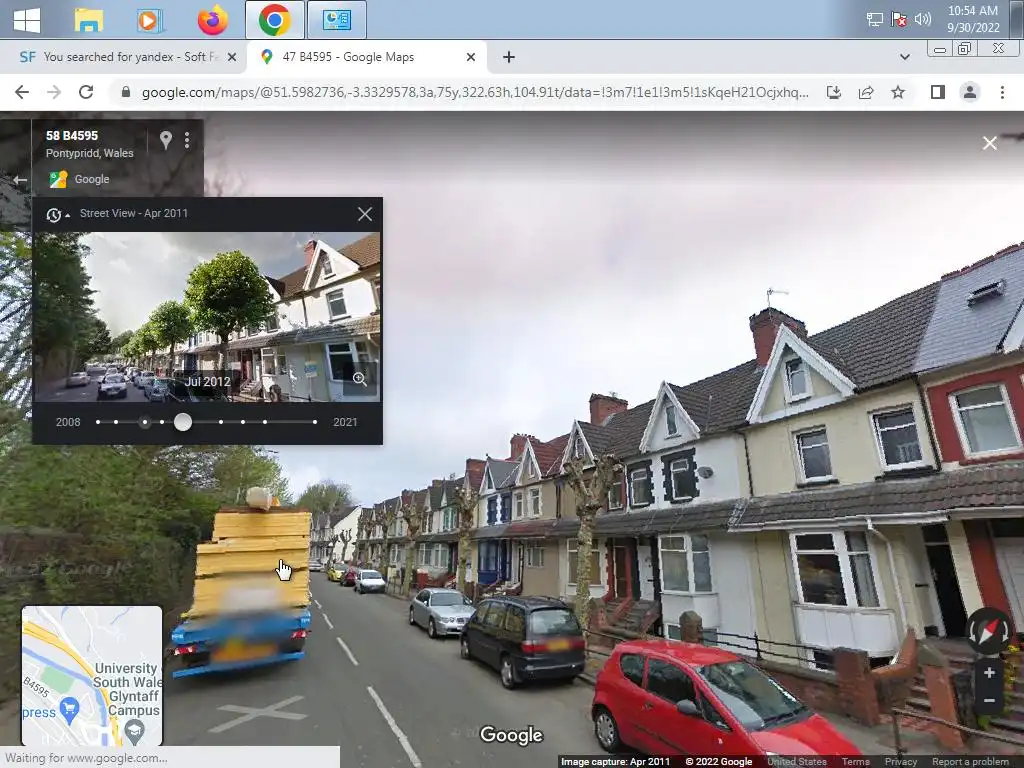Reload the current page

pyautogui.click(x=86, y=92)
